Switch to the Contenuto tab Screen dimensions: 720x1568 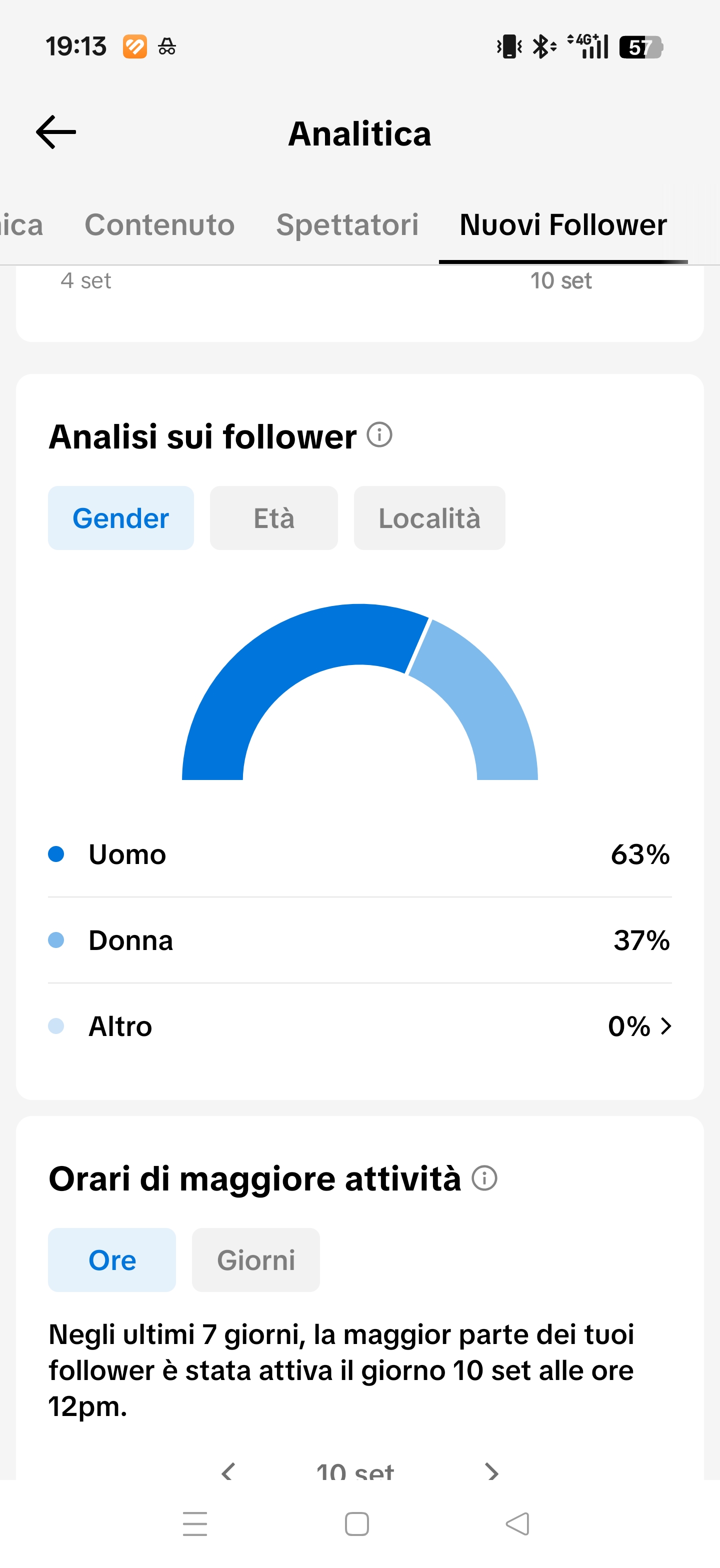tap(159, 224)
